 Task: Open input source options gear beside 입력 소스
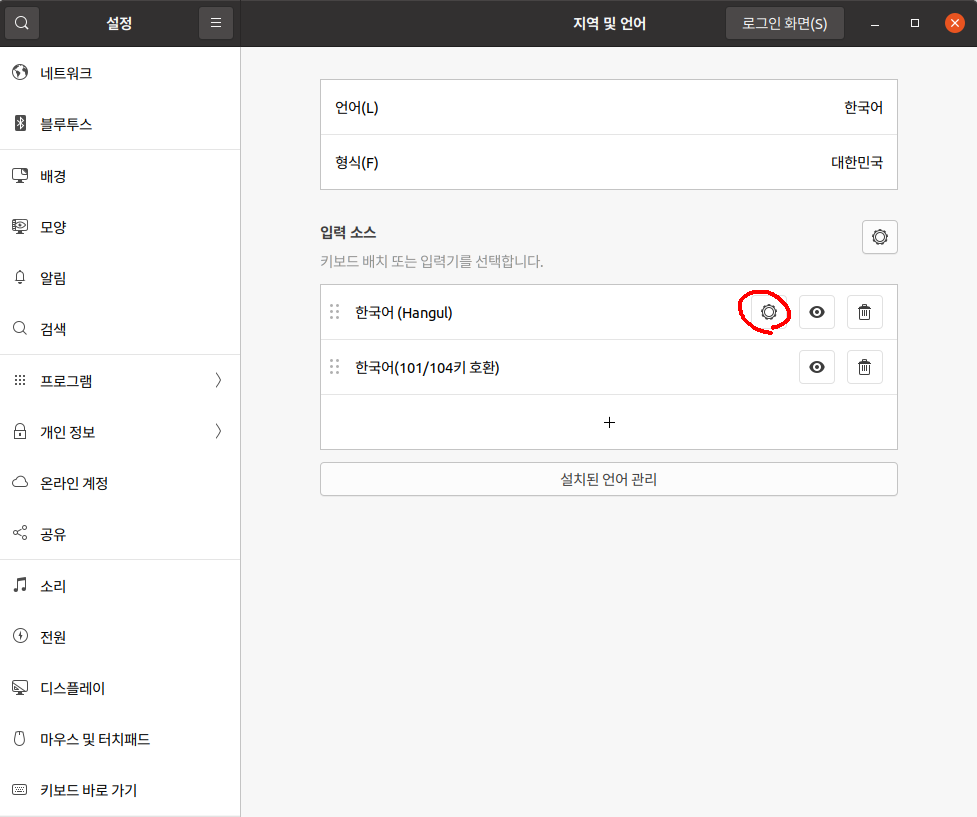coord(880,237)
